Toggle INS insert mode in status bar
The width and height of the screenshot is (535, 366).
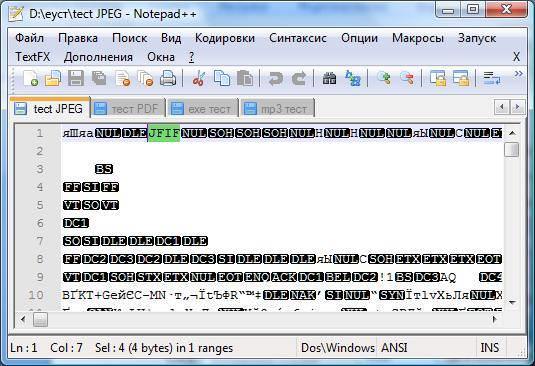[x=490, y=348]
